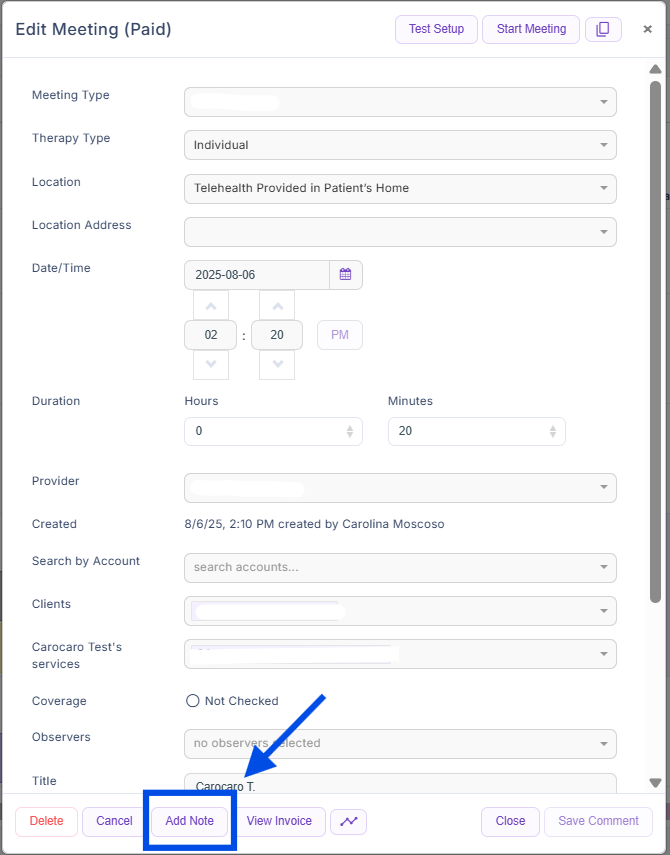
Task: Toggle the PM time period button
Action: pyautogui.click(x=340, y=335)
